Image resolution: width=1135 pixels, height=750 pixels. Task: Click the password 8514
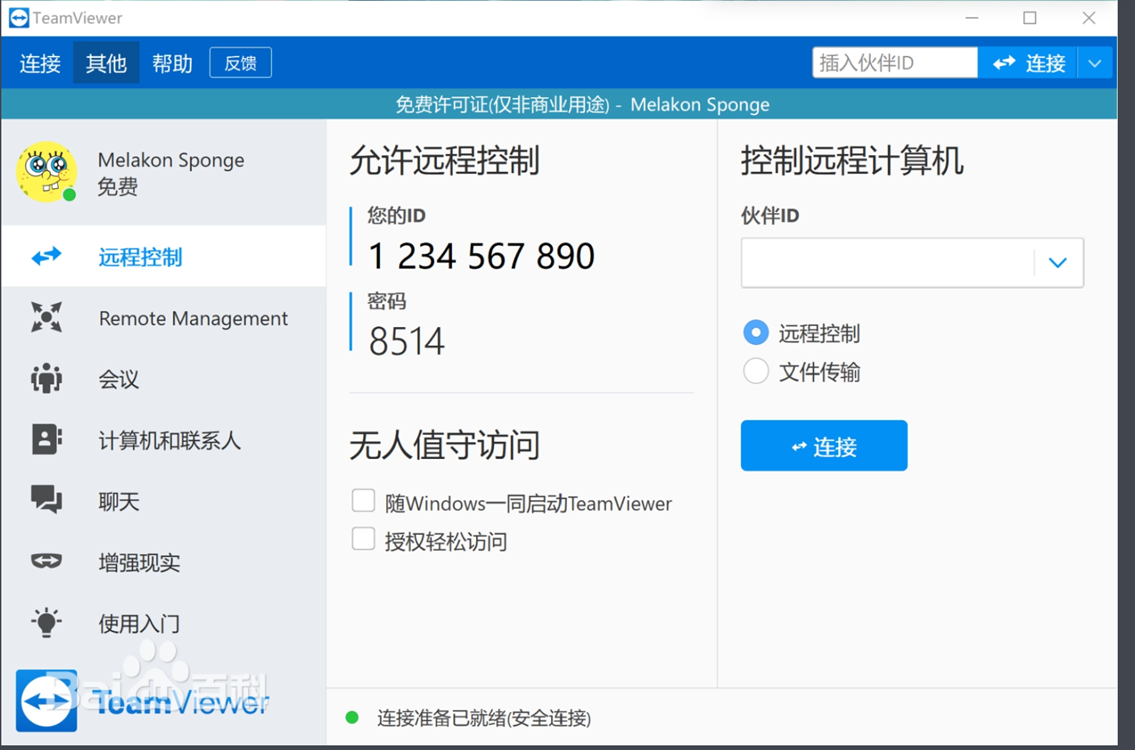[406, 341]
